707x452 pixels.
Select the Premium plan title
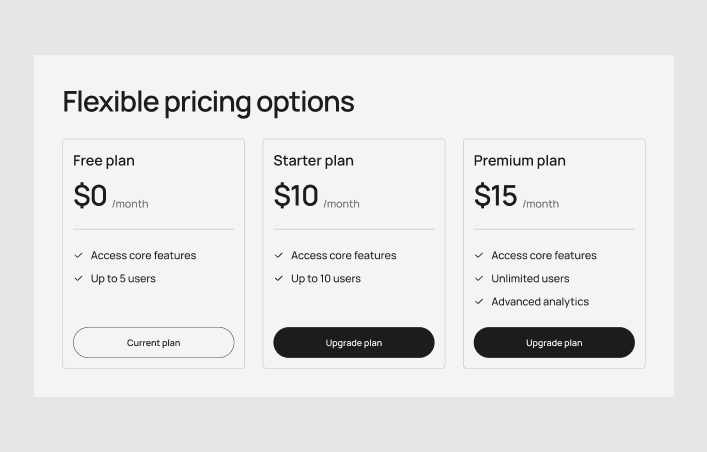click(x=520, y=161)
